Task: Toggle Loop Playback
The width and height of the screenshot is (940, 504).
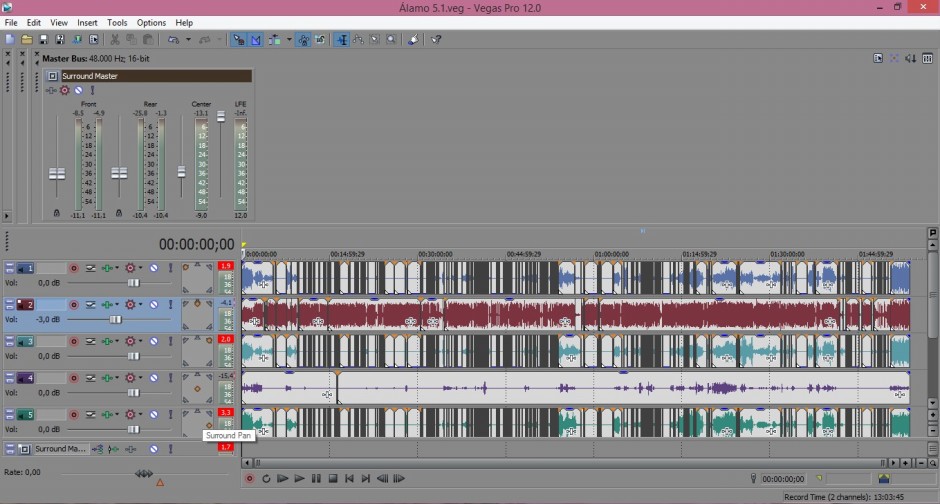Action: (x=266, y=478)
